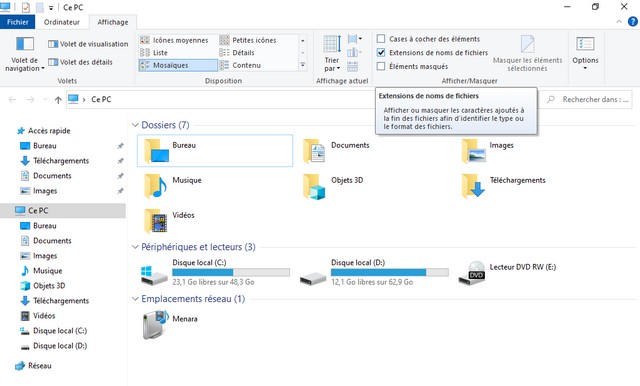
Task: Open the Fichier menu
Action: [18, 22]
